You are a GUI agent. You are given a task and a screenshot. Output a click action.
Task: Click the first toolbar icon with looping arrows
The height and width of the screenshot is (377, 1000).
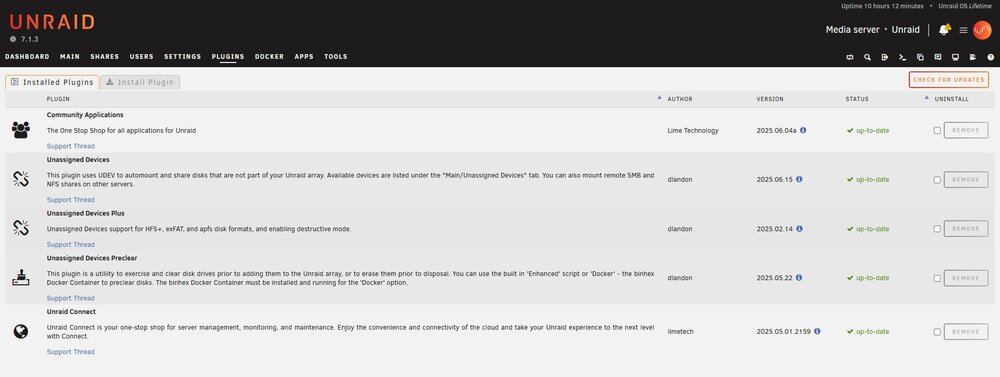pyautogui.click(x=850, y=57)
